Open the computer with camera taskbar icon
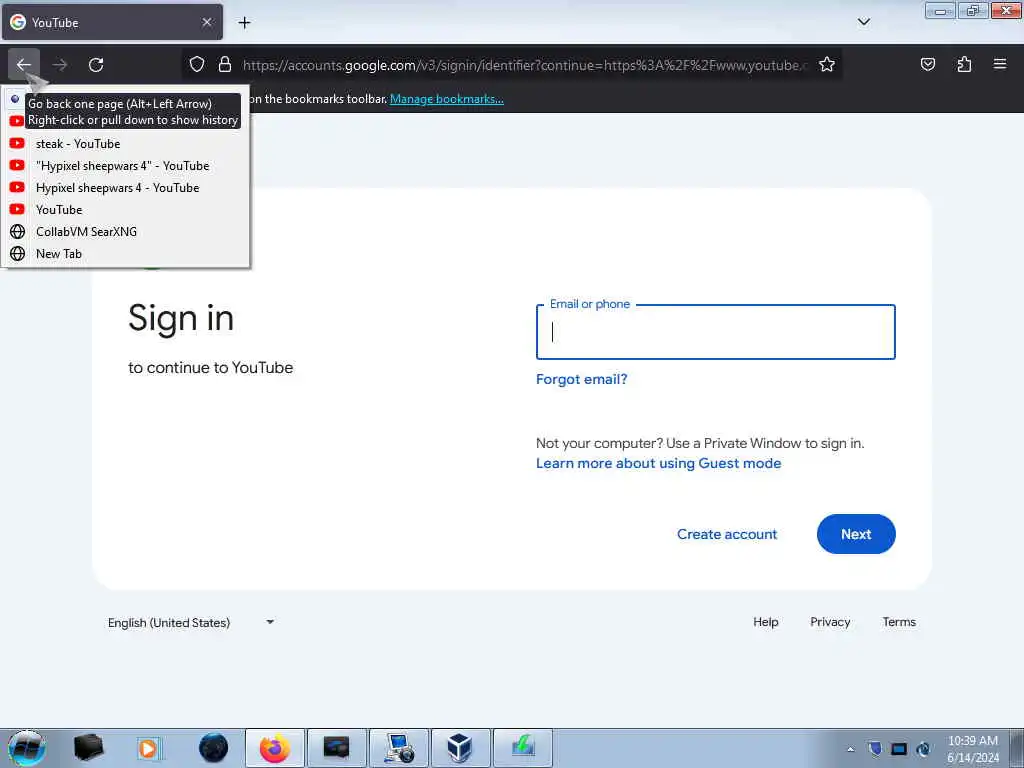The width and height of the screenshot is (1024, 768). (399, 748)
